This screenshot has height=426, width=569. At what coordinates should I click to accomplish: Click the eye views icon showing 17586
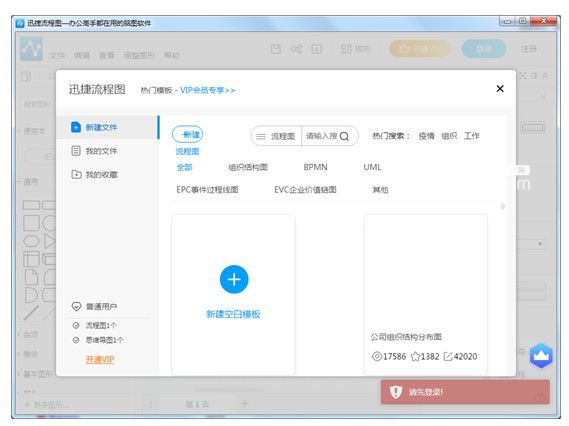pos(377,356)
